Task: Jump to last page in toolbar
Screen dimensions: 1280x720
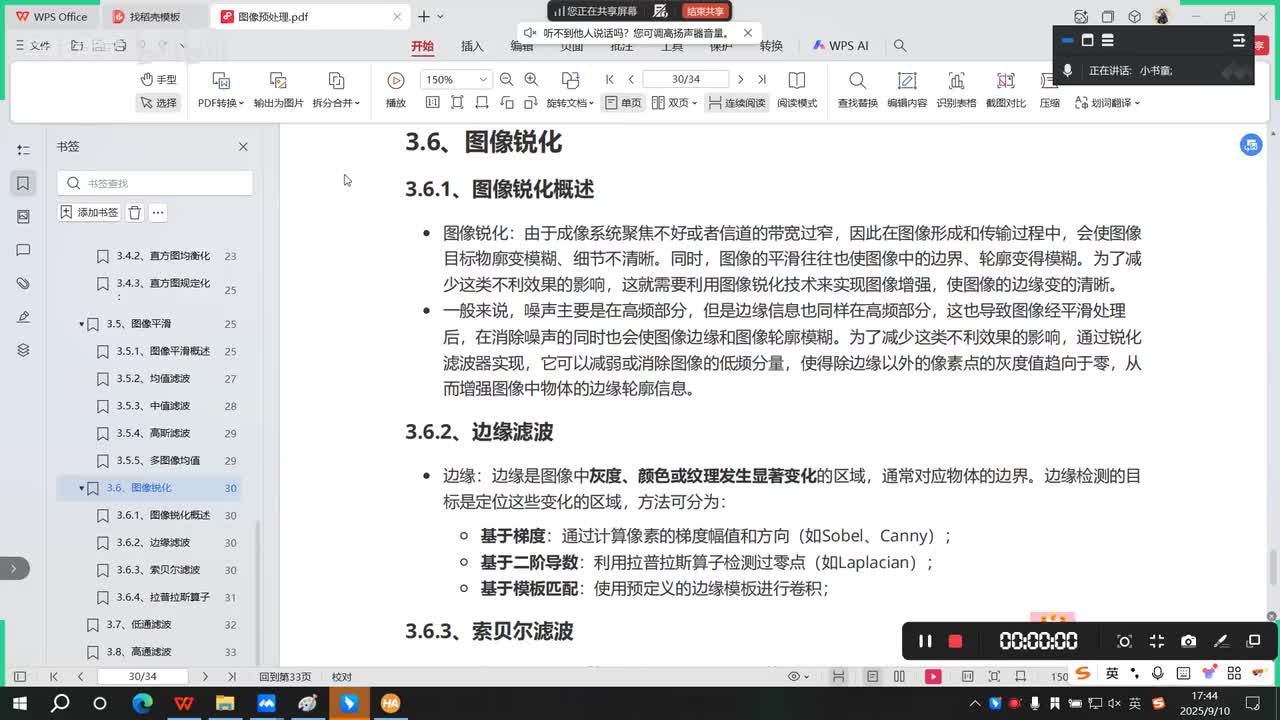Action: [x=761, y=79]
